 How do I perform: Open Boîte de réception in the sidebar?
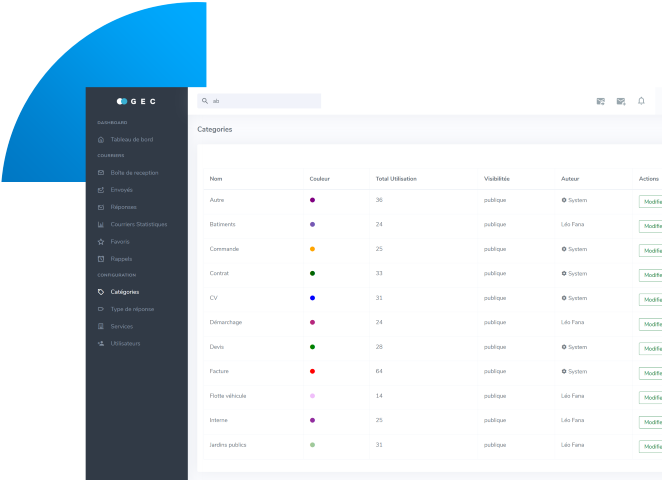click(x=134, y=173)
